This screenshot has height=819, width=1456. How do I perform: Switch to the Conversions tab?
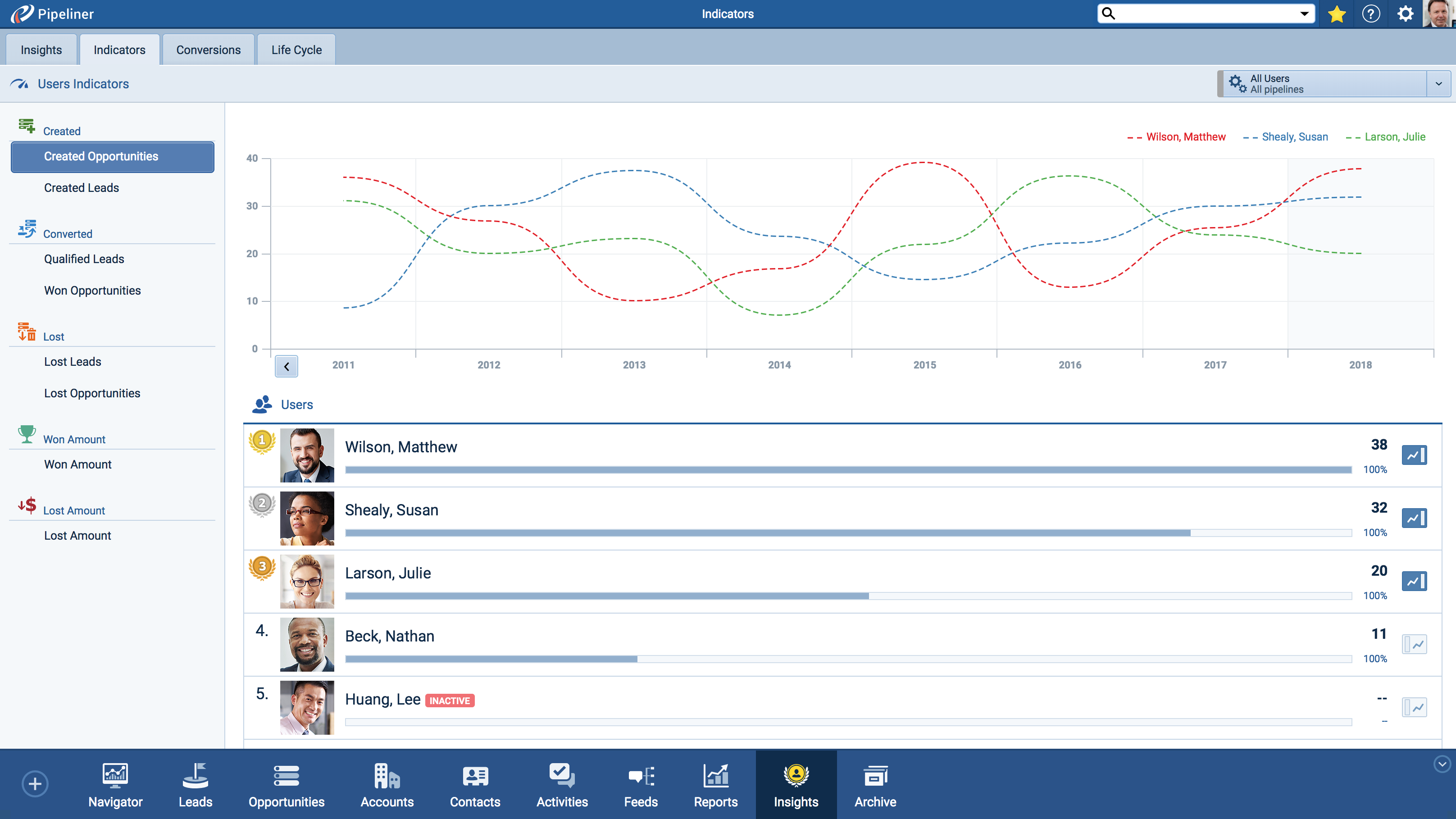pyautogui.click(x=208, y=50)
